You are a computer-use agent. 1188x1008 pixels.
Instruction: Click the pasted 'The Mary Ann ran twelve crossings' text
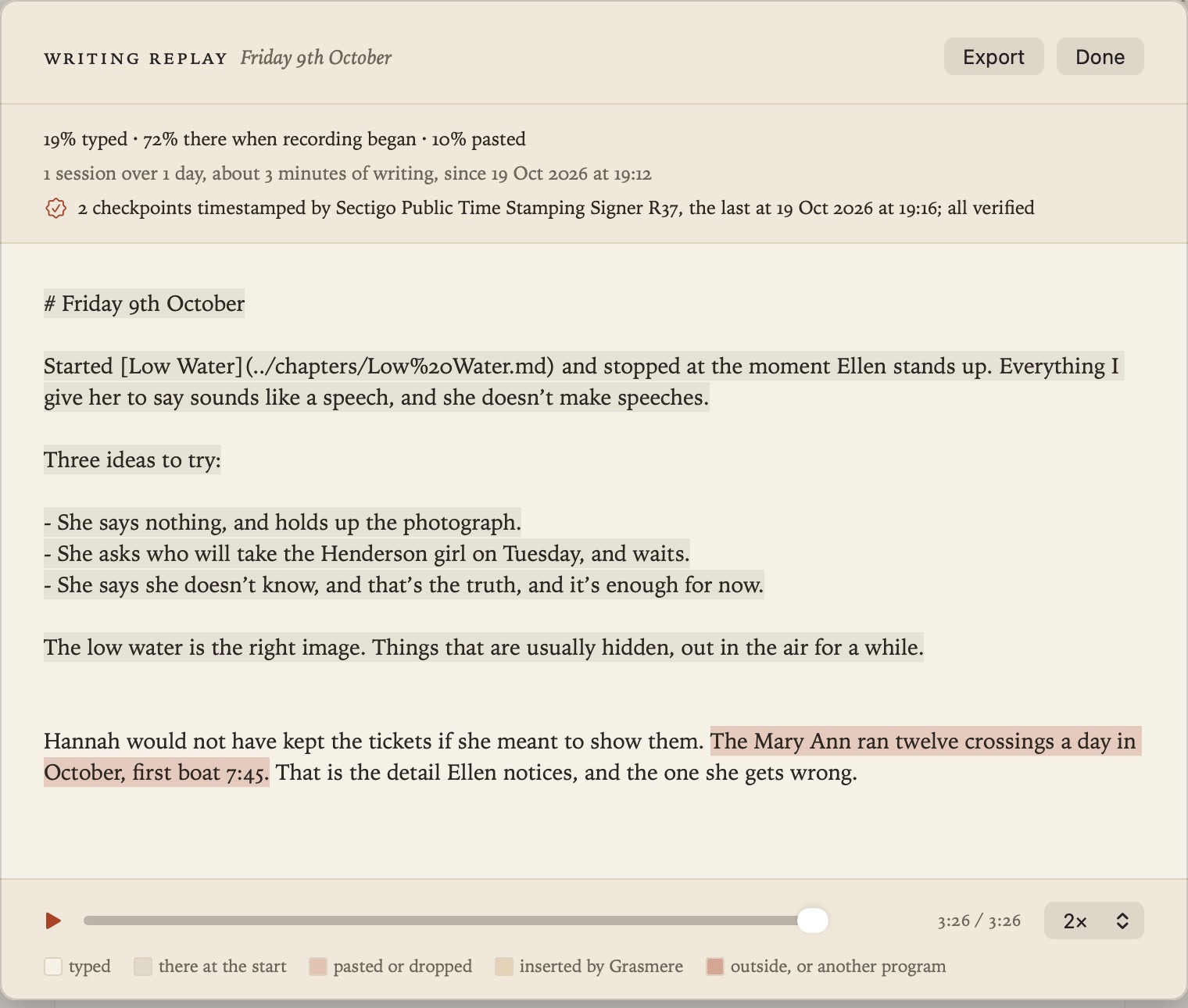pos(925,741)
